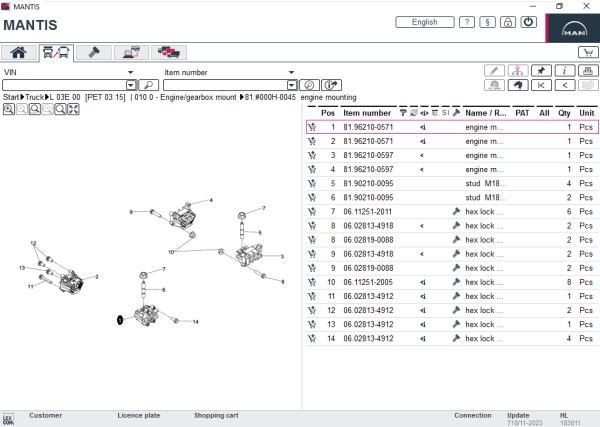Jump to first with the |< button
Viewport: 600px width, 427px height.
point(541,85)
